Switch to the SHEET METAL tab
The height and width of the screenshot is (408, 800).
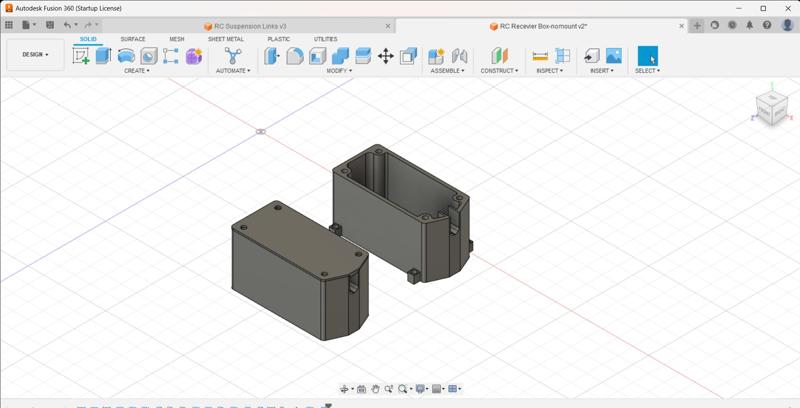(225, 39)
